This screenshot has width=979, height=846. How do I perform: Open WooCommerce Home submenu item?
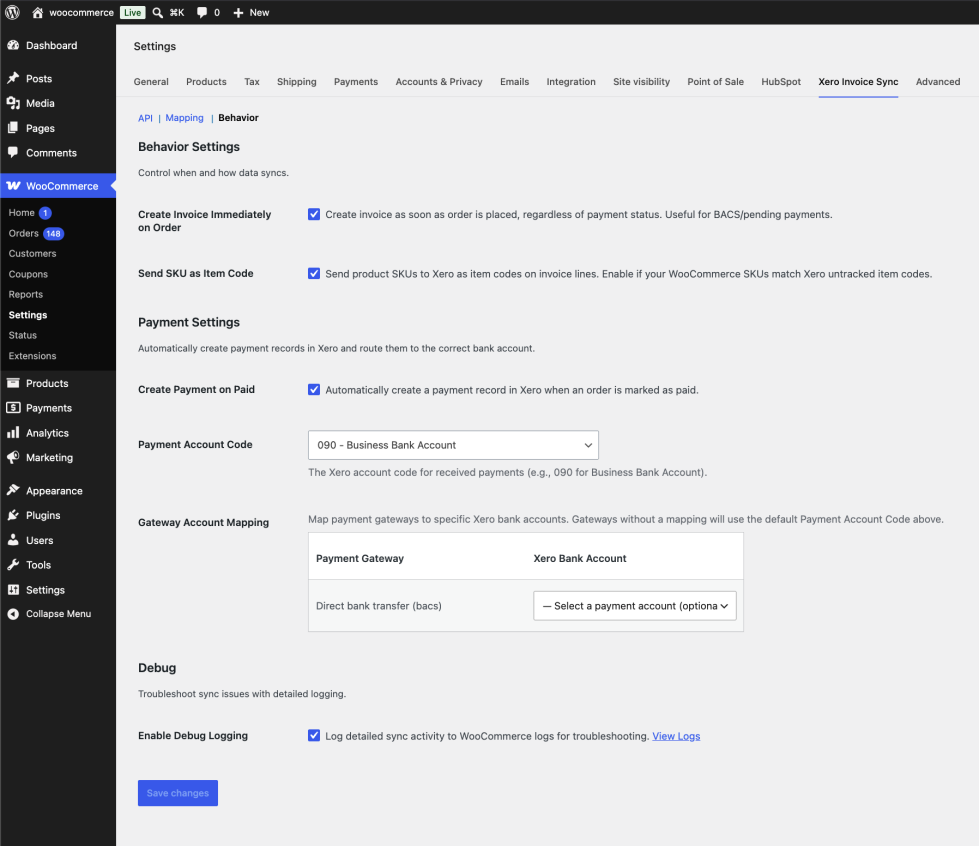coord(21,213)
